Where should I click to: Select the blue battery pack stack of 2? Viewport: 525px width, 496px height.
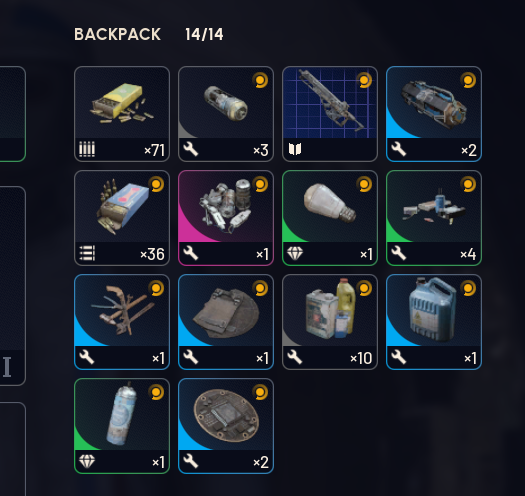point(434,114)
